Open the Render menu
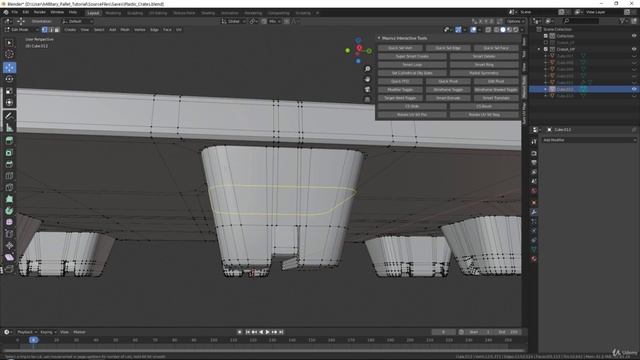 coord(40,12)
